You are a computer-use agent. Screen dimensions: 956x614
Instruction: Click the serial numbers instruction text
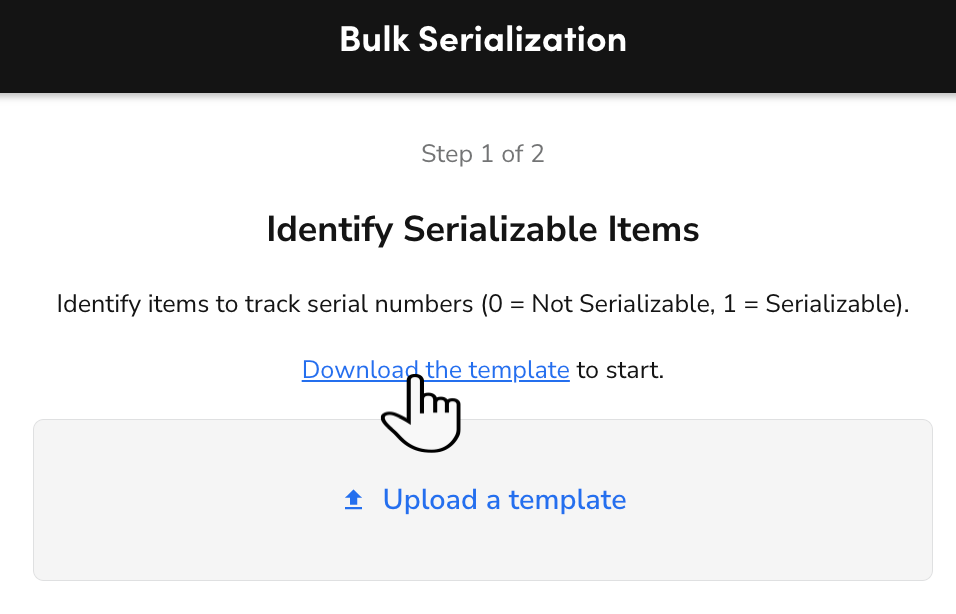[483, 304]
